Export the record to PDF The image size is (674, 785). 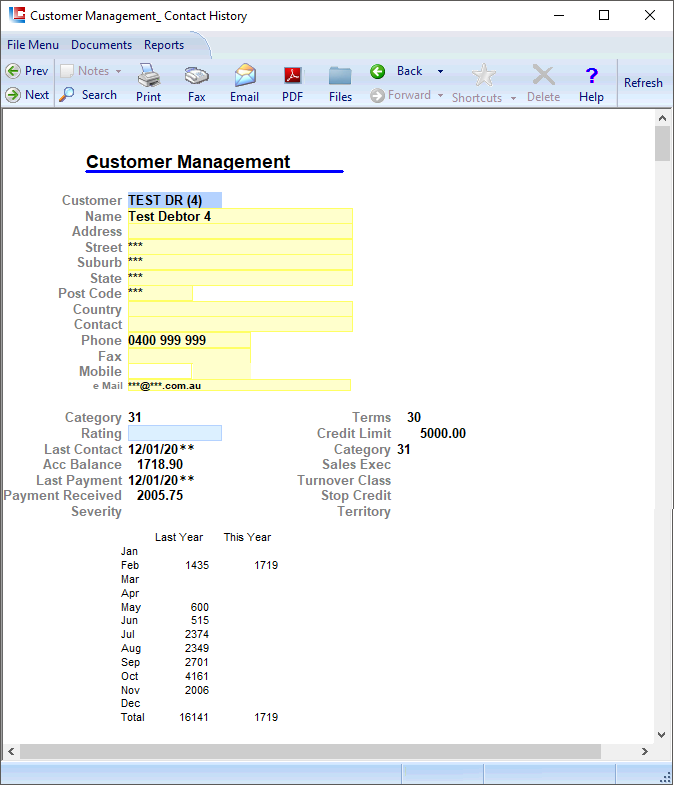pyautogui.click(x=292, y=83)
